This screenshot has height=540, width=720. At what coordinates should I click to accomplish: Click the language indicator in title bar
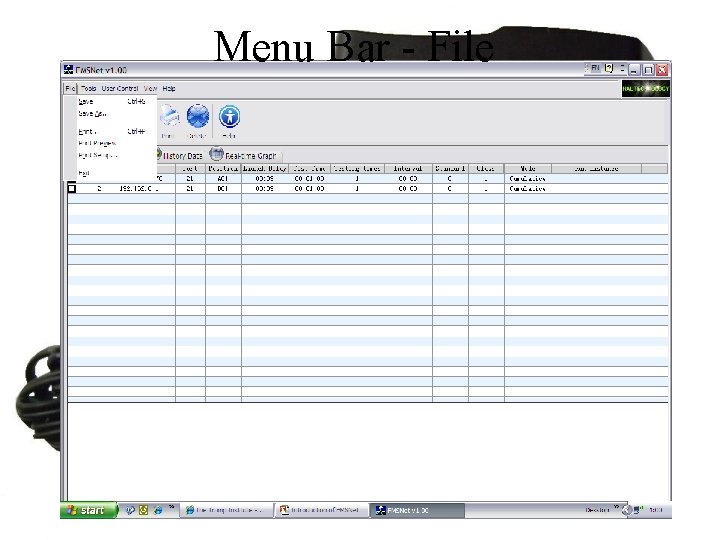click(595, 68)
